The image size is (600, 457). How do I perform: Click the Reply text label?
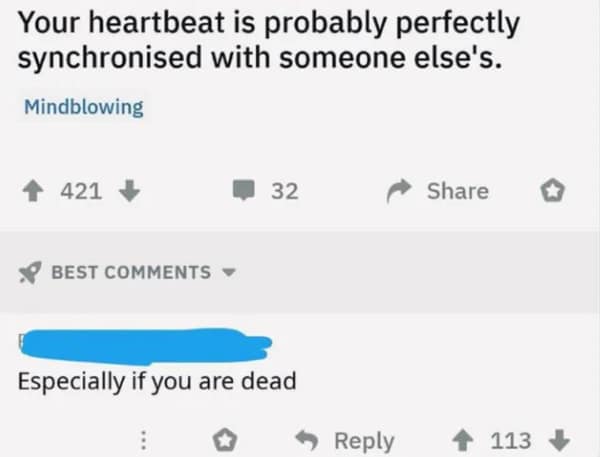click(x=362, y=440)
